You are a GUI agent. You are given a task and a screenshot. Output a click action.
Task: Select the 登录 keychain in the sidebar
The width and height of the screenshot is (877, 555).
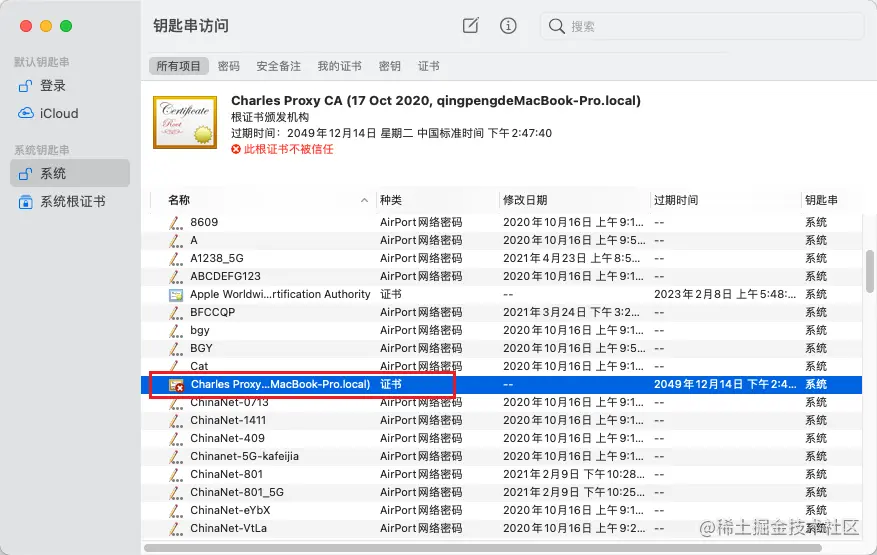click(70, 86)
